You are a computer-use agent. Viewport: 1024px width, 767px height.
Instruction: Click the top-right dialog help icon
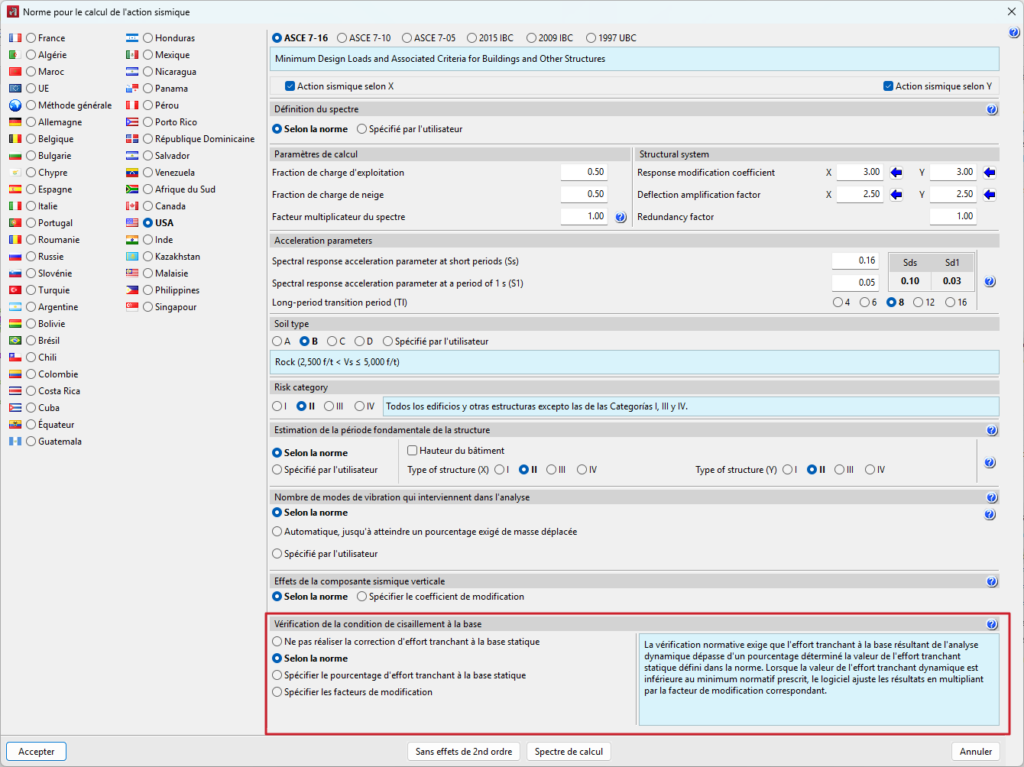[1014, 33]
